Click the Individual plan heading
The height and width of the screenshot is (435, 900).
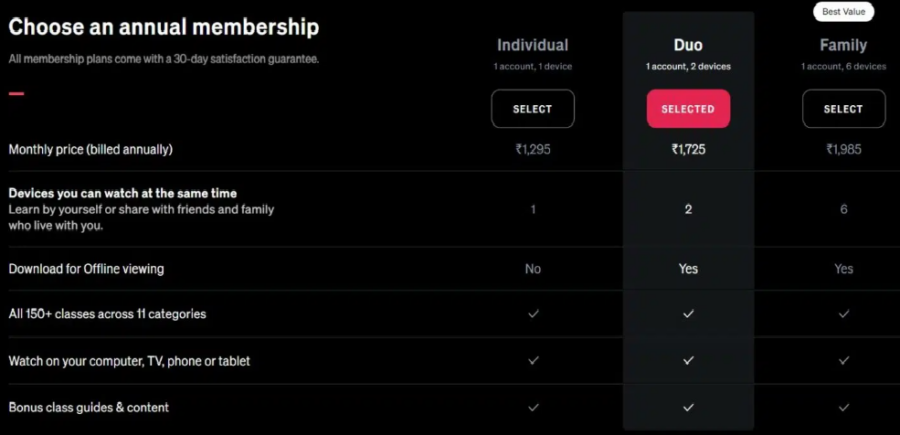pyautogui.click(x=533, y=45)
